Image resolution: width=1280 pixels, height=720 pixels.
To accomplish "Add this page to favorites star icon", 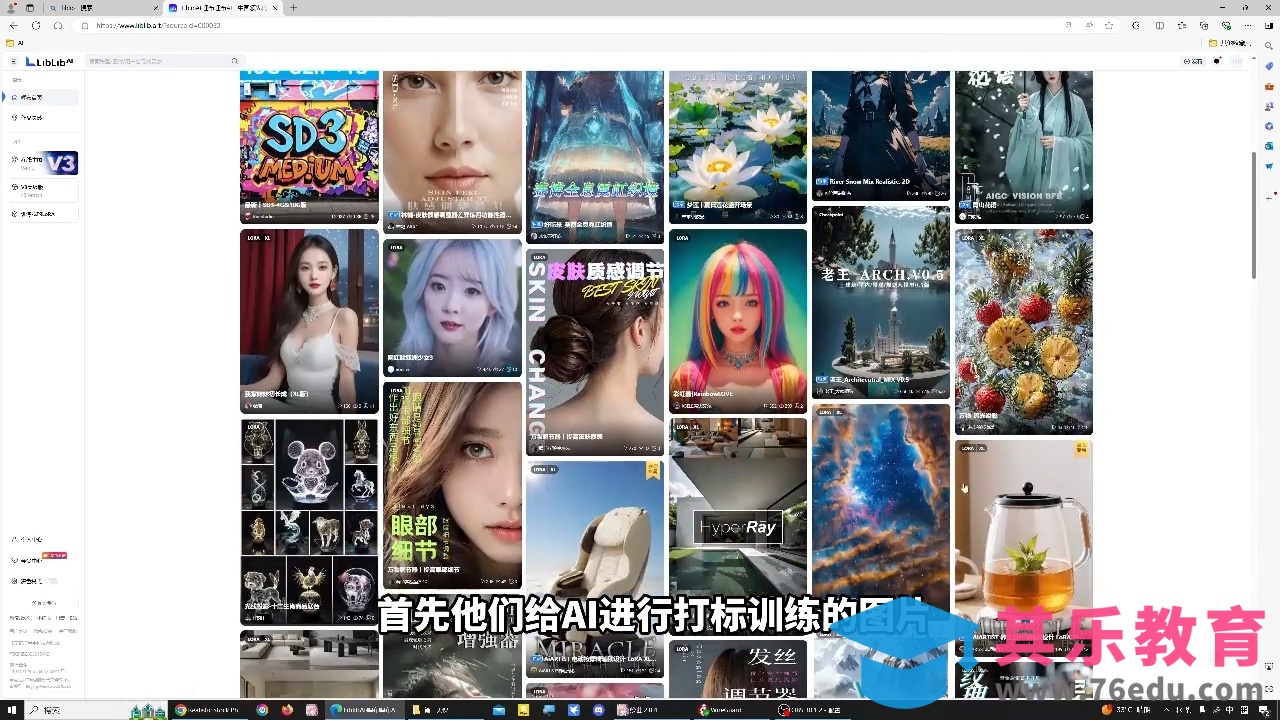I will tap(1109, 25).
